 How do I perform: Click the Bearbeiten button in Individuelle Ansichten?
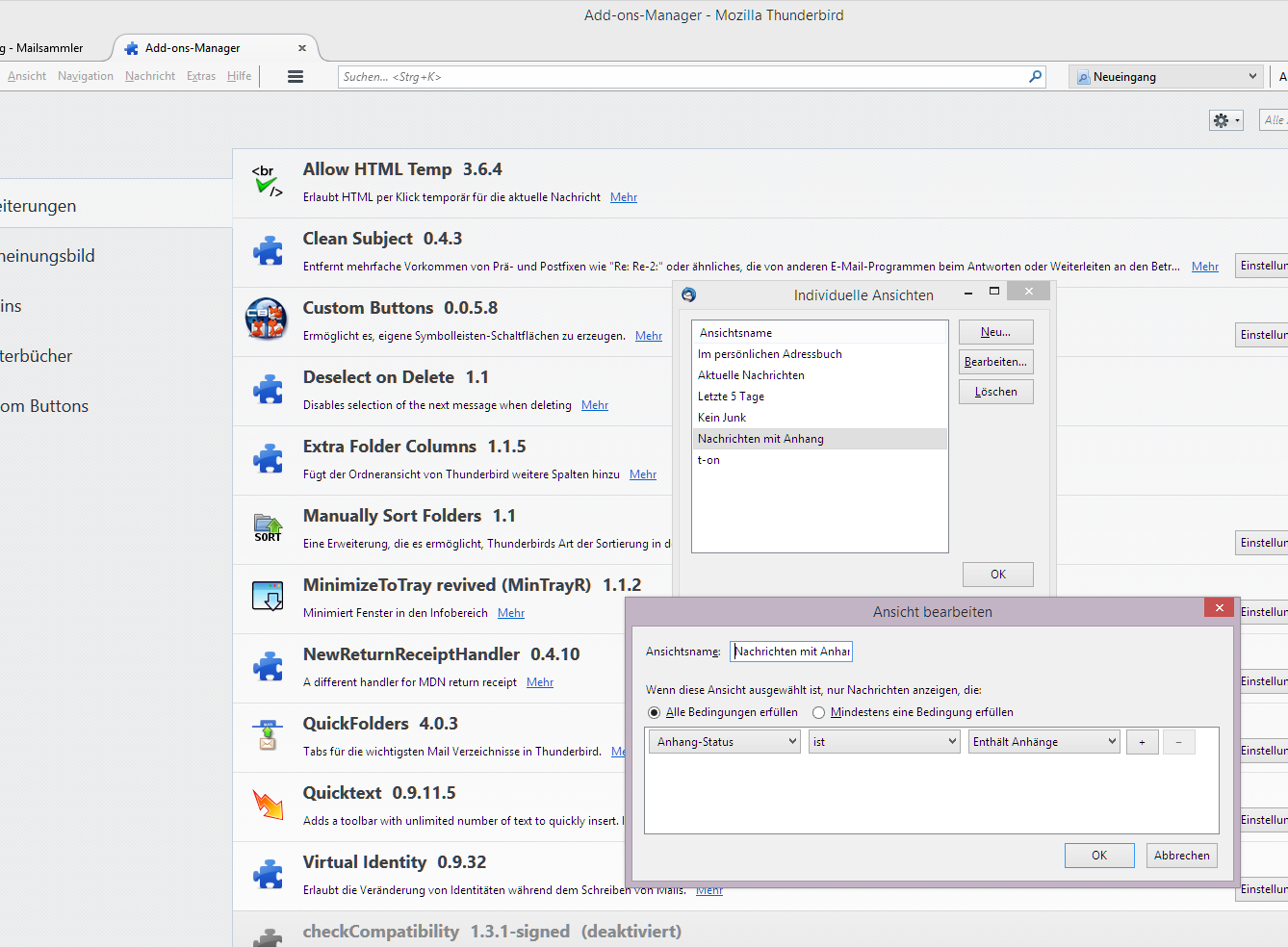pyautogui.click(x=995, y=362)
